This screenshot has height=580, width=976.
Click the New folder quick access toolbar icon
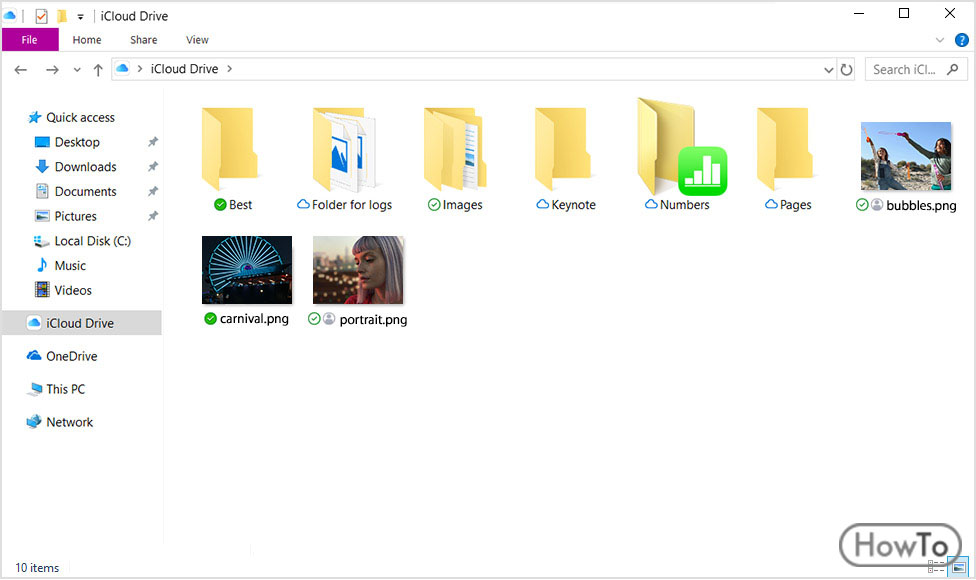tap(62, 16)
